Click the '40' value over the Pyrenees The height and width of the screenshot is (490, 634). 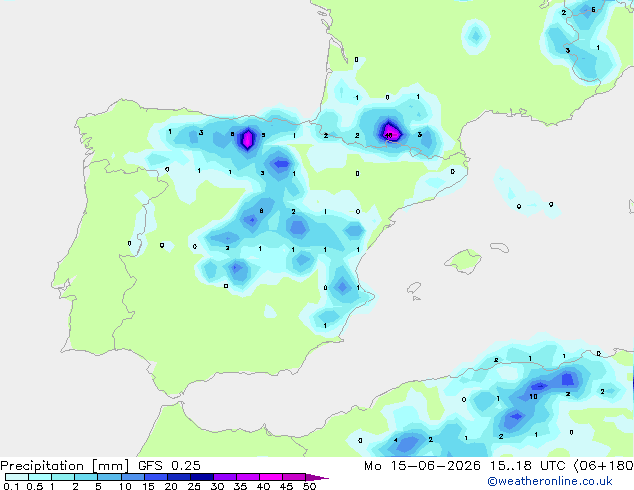[389, 135]
